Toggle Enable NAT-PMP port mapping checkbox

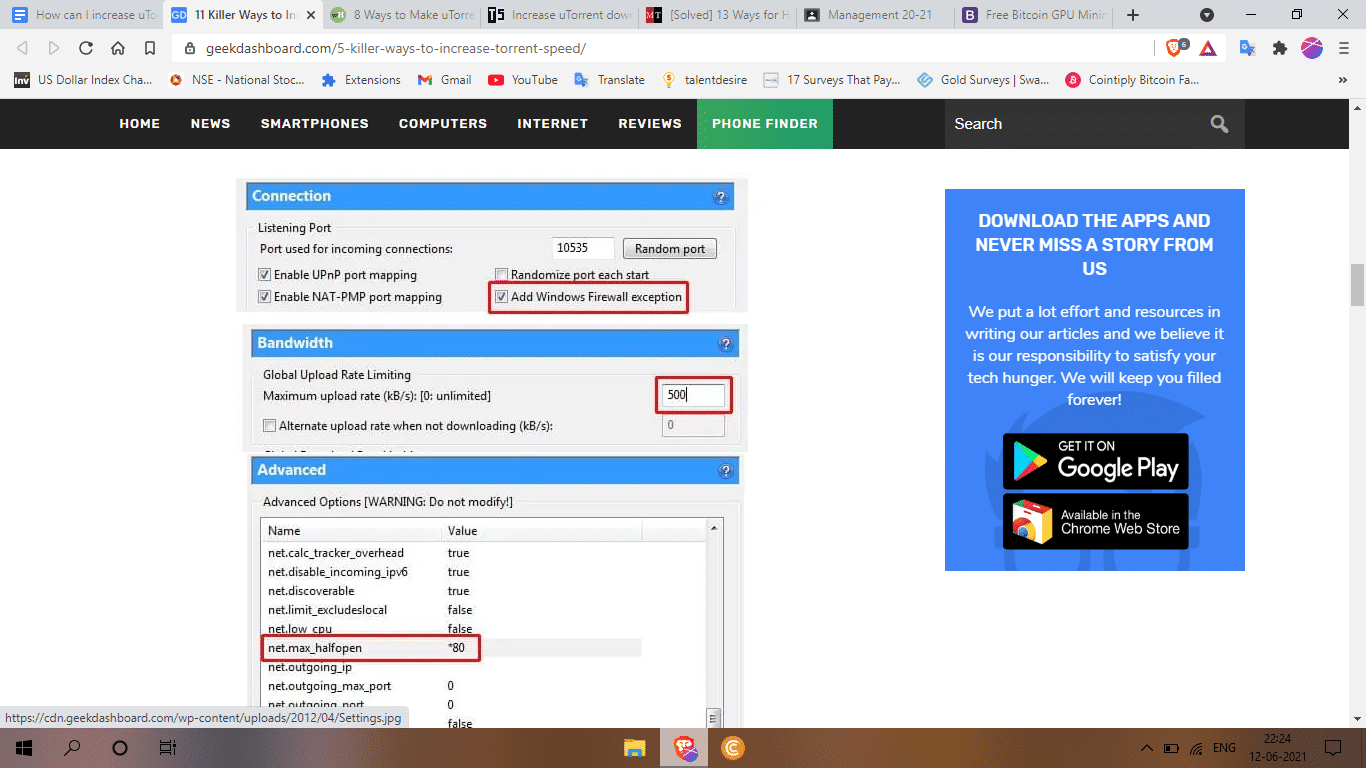[x=265, y=297]
